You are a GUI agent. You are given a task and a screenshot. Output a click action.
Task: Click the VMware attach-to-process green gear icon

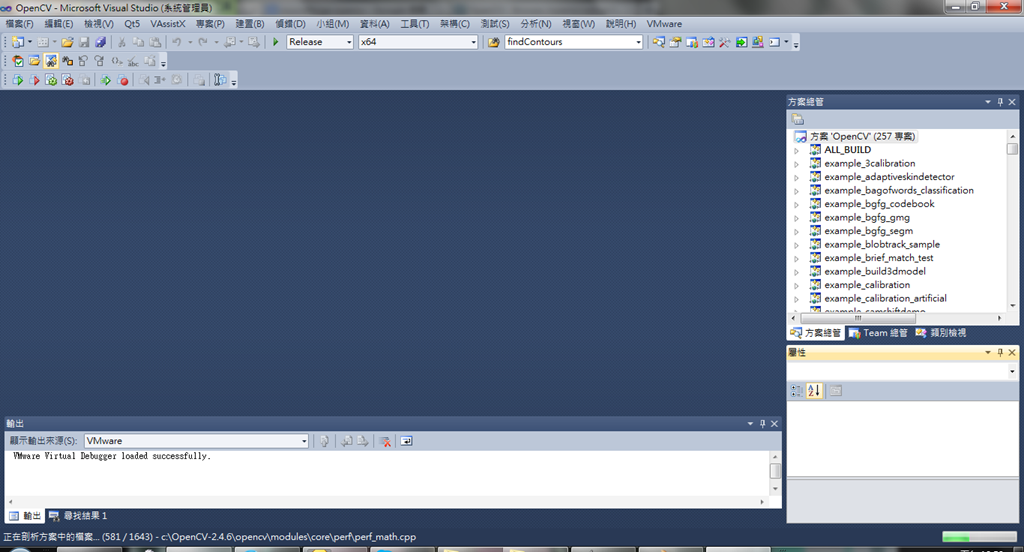pyautogui.click(x=51, y=80)
